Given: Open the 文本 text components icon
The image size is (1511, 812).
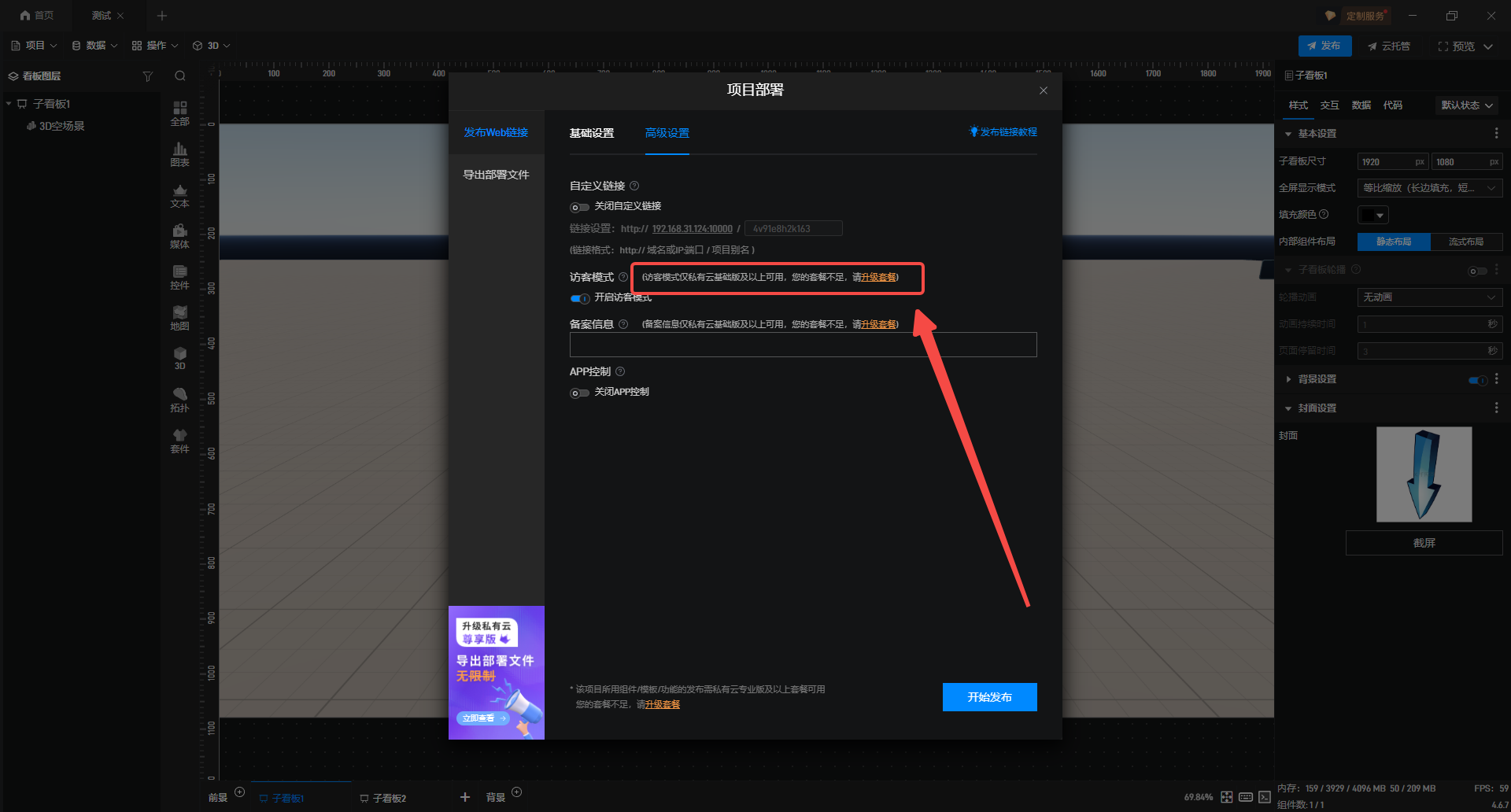Looking at the screenshot, I should [x=179, y=194].
